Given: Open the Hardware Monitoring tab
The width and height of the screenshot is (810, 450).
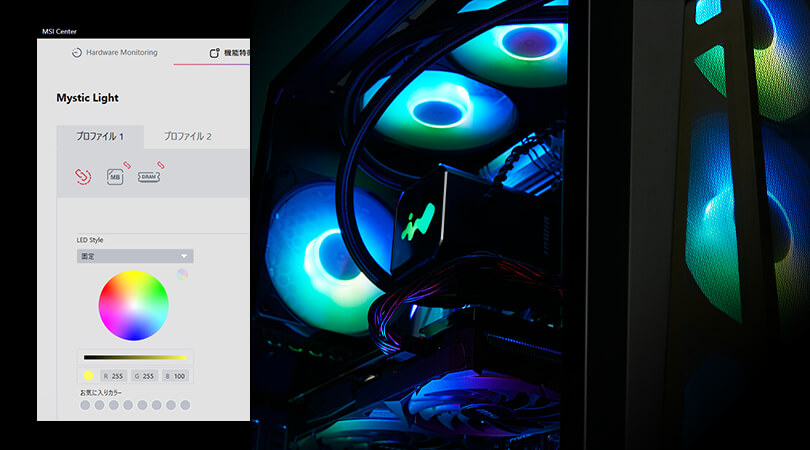Looking at the screenshot, I should coord(114,52).
